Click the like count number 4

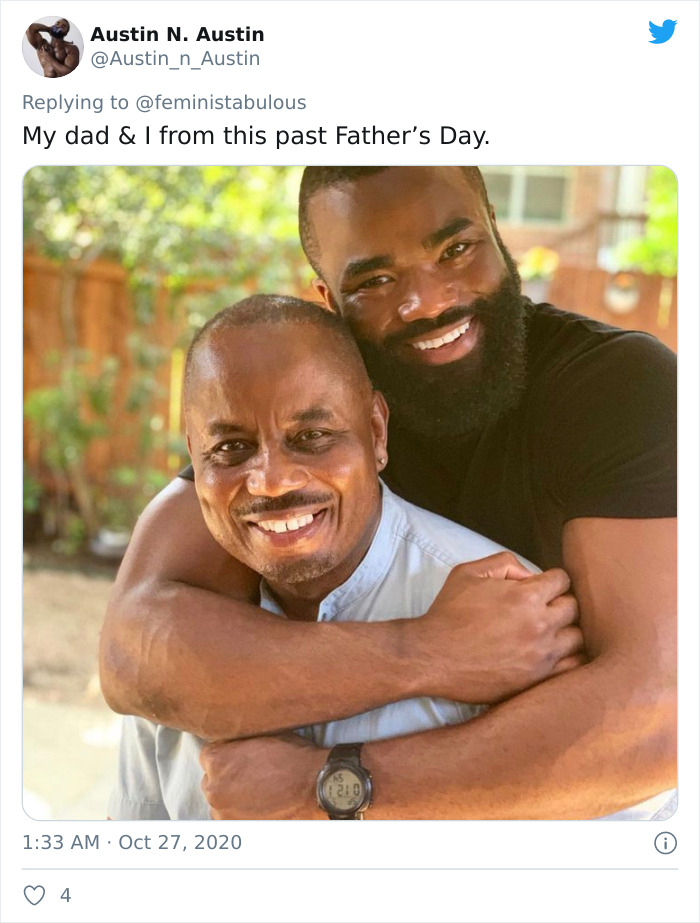tap(66, 895)
